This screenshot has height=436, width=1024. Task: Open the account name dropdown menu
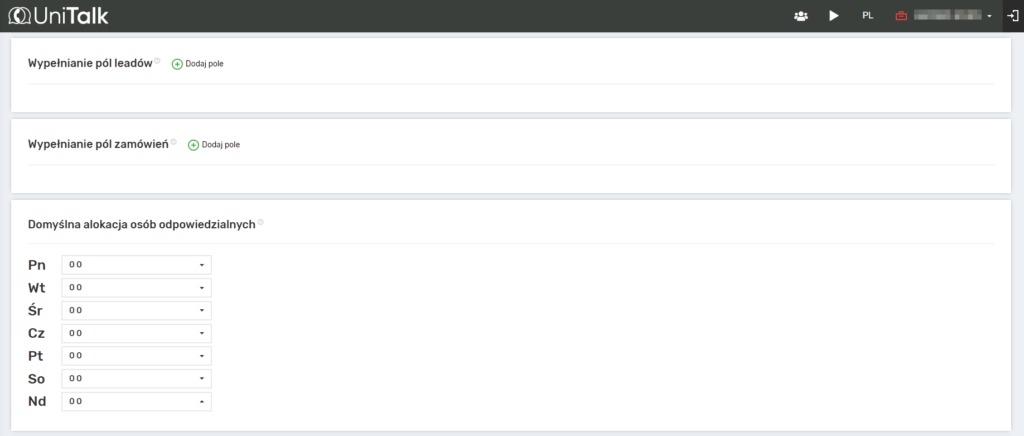988,16
